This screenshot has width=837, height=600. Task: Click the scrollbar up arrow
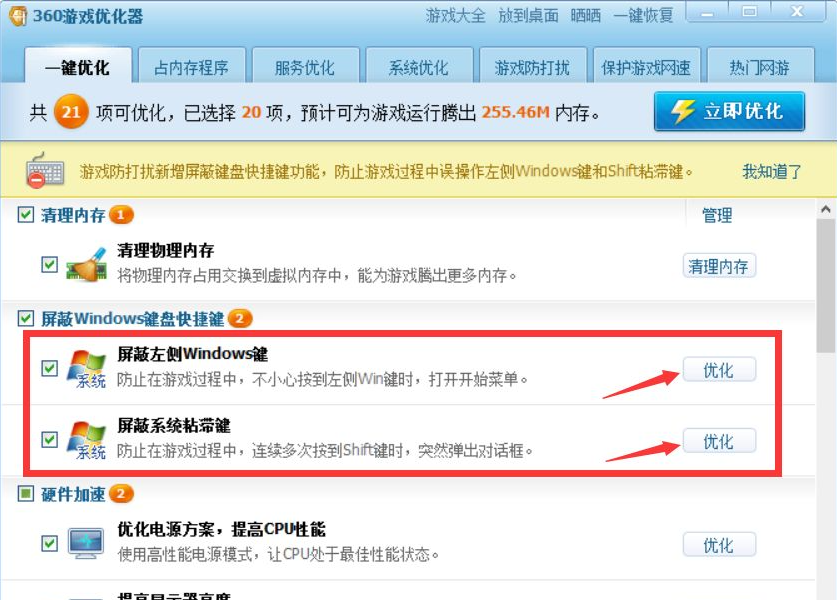point(826,210)
